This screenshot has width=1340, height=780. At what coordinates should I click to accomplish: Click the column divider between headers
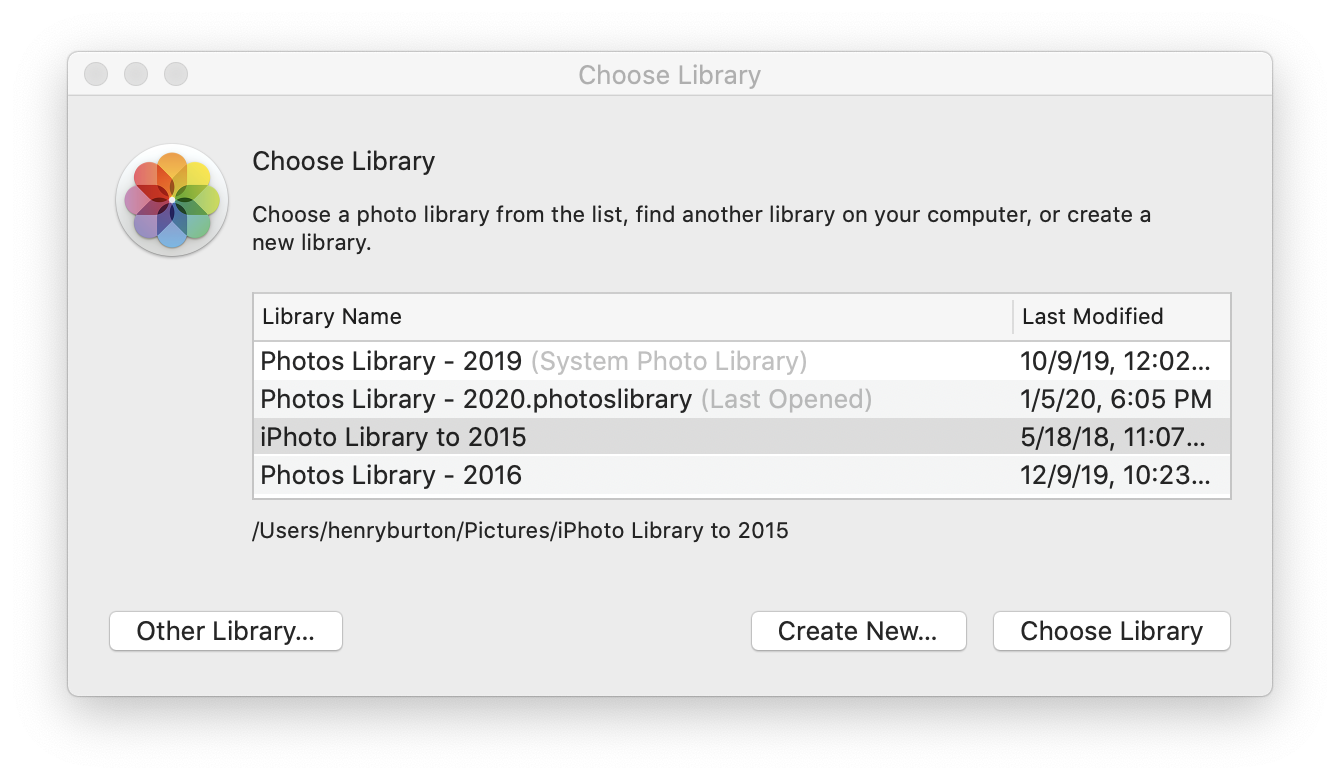[1013, 317]
